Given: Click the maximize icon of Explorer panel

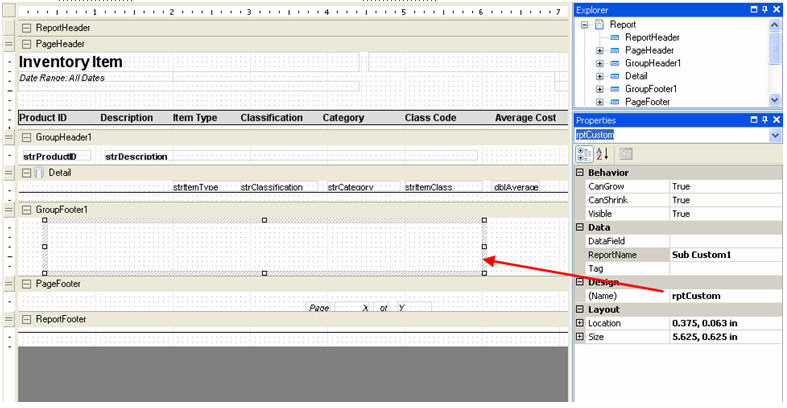Looking at the screenshot, I should [x=750, y=9].
